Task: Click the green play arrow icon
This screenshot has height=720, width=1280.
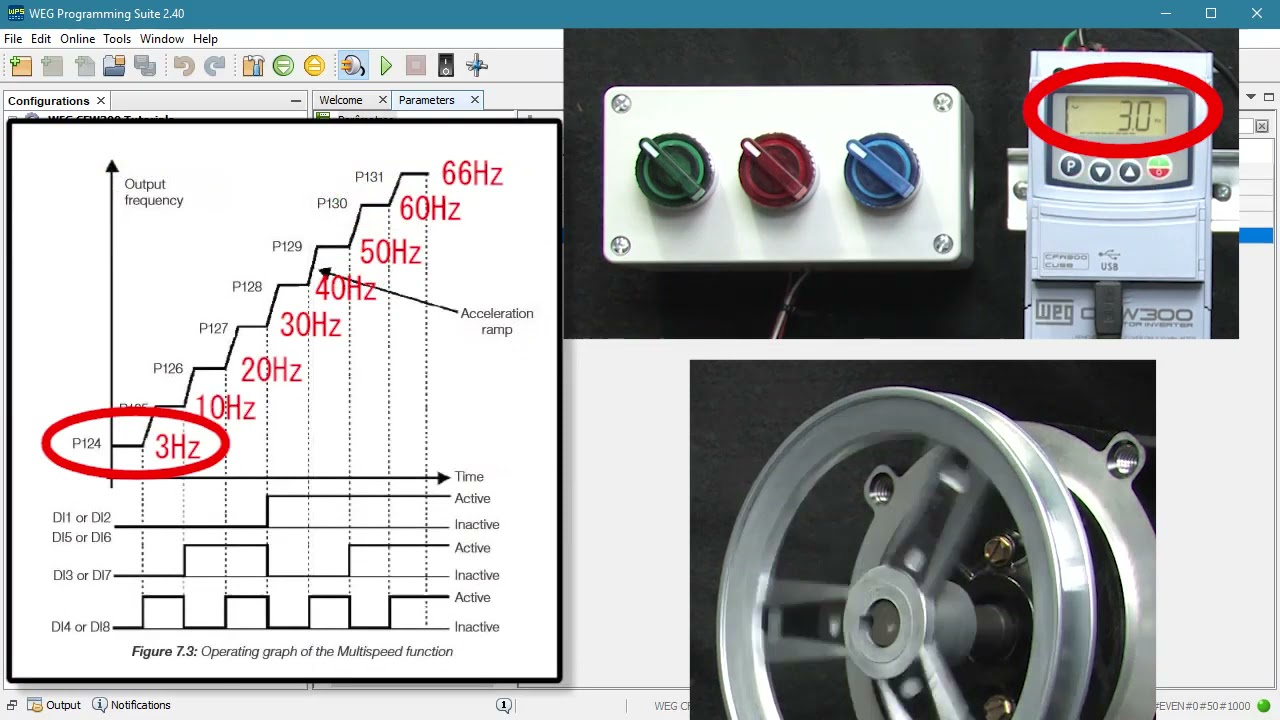Action: (386, 66)
